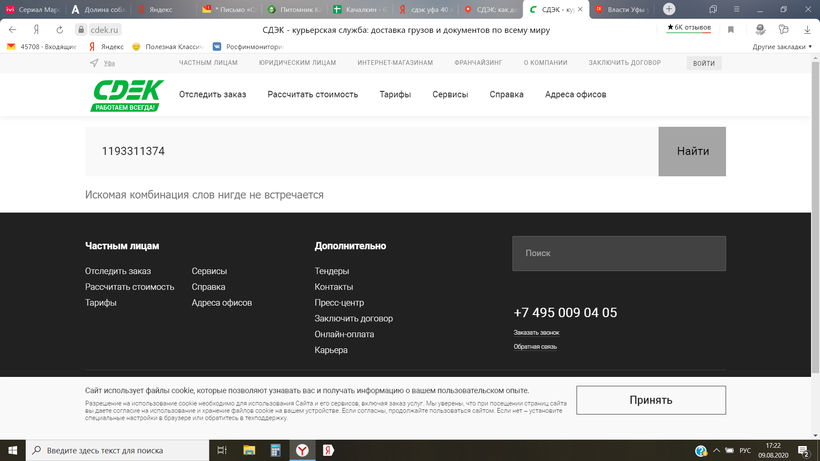Click the Войти login button
This screenshot has width=820, height=461.
704,63
